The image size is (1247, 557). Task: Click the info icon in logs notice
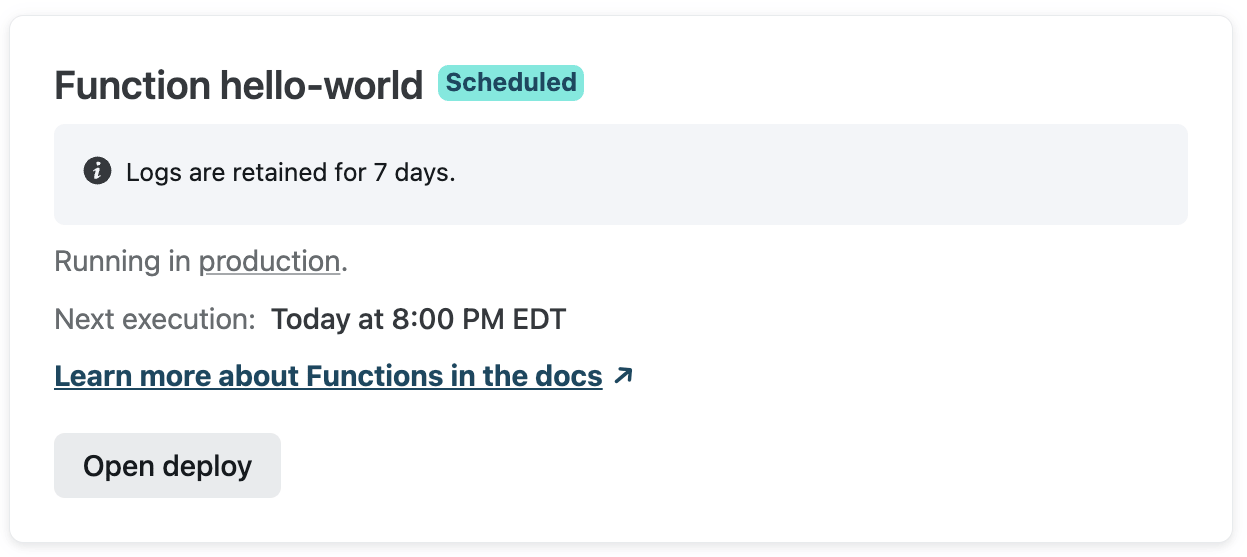[x=97, y=171]
